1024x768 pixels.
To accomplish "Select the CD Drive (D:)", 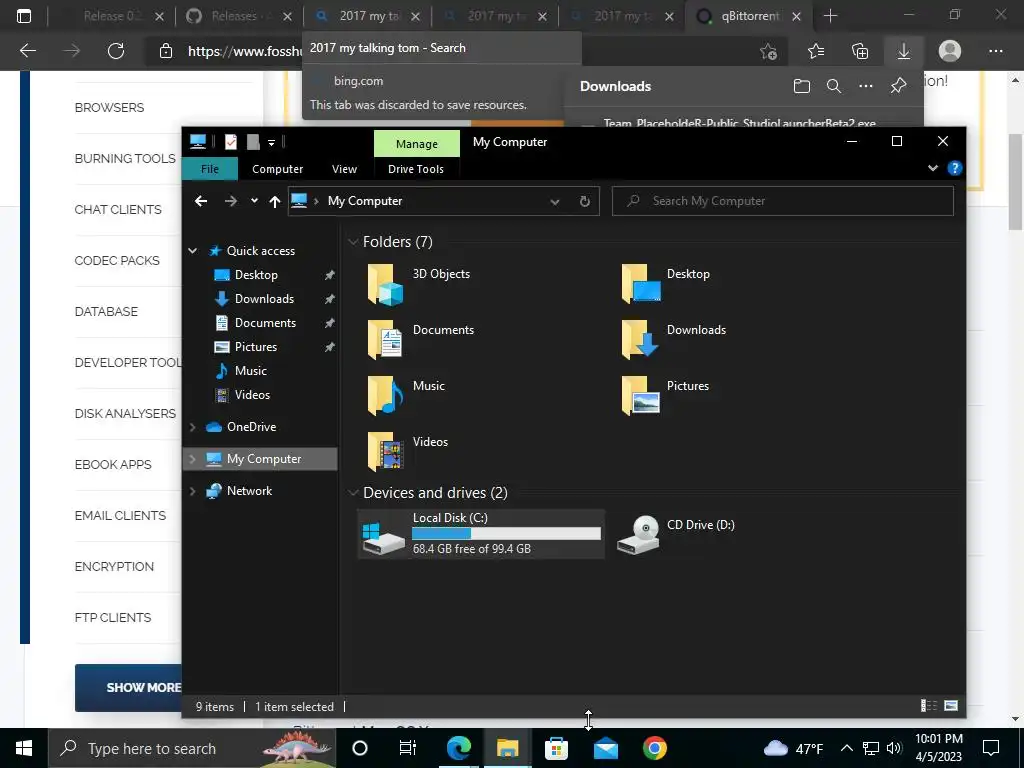I will click(x=676, y=534).
